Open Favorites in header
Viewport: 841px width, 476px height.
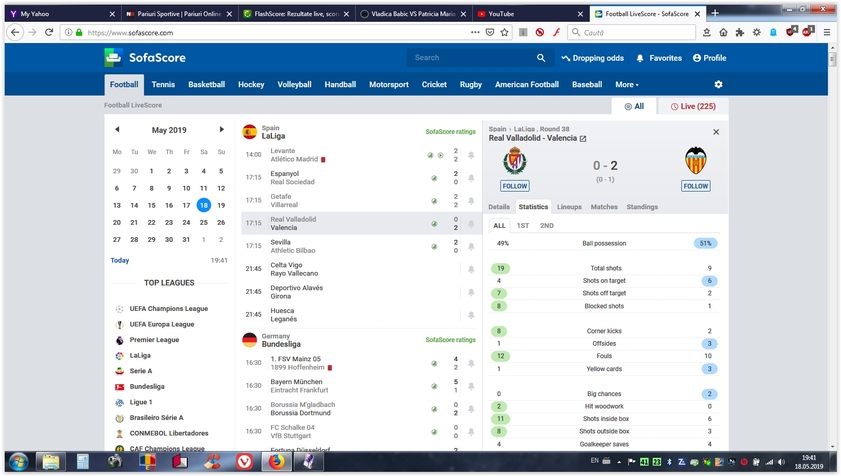[659, 58]
